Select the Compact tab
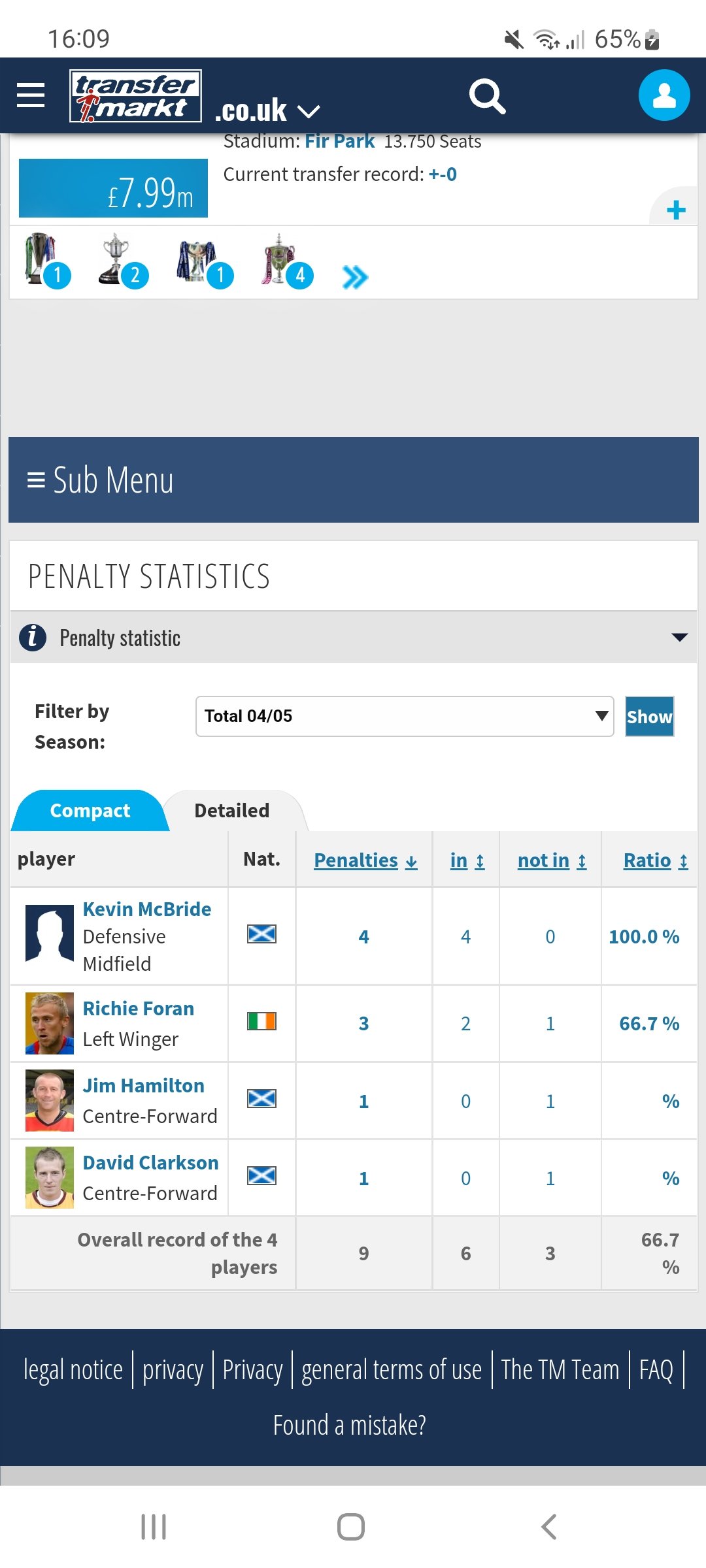The image size is (706, 1568). pos(90,811)
